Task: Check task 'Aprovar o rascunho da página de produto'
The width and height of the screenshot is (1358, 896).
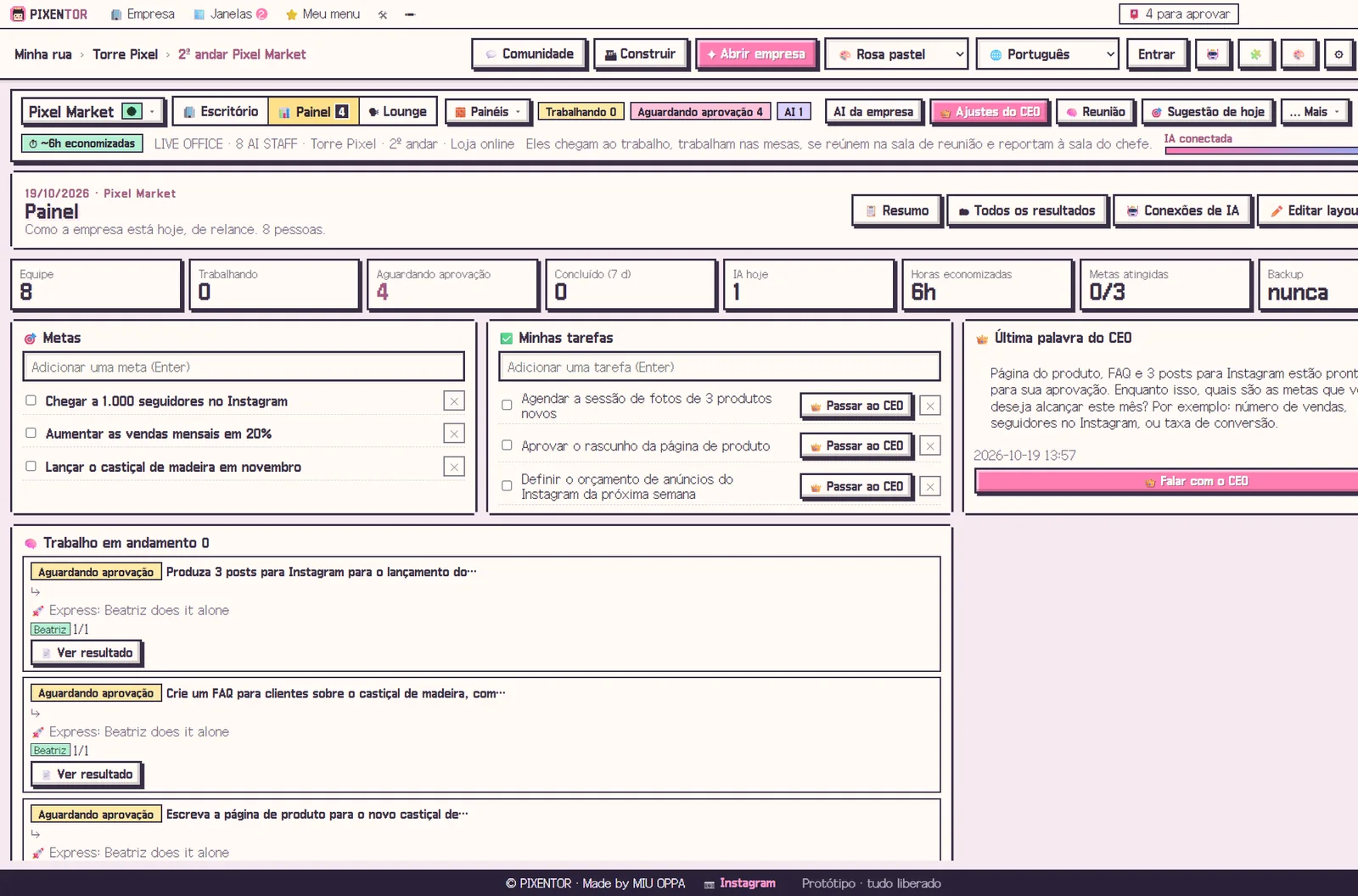Action: click(507, 445)
